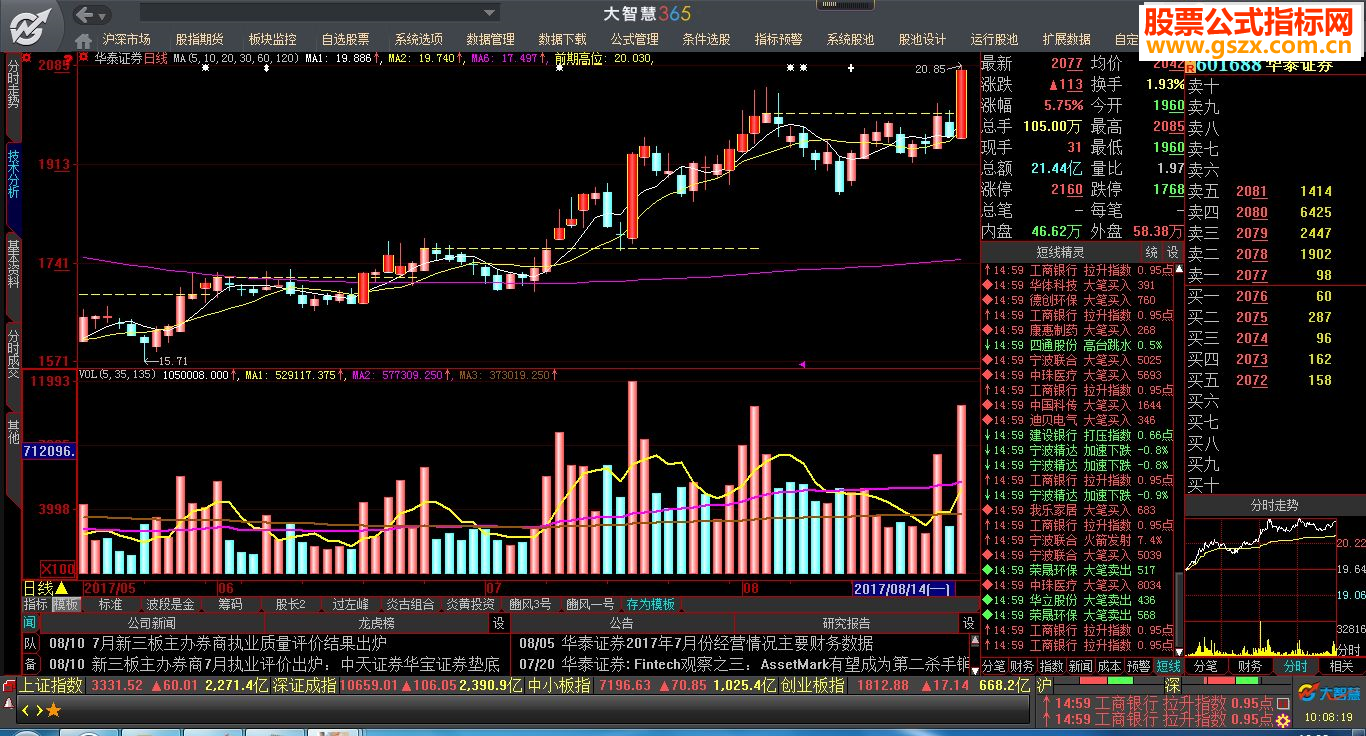Click the 上证指数 index label in status bar

53,685
